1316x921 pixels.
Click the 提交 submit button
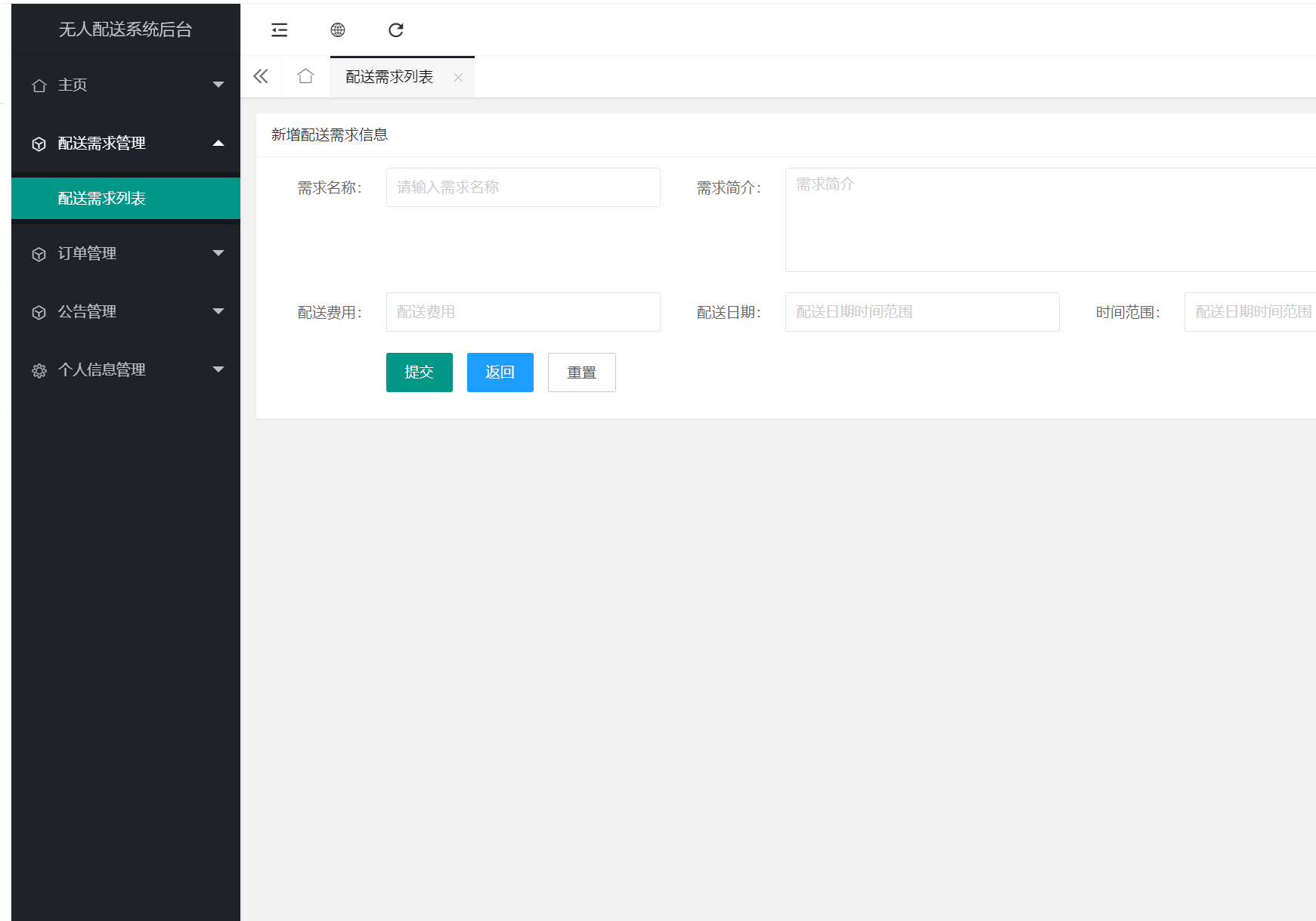pos(420,372)
